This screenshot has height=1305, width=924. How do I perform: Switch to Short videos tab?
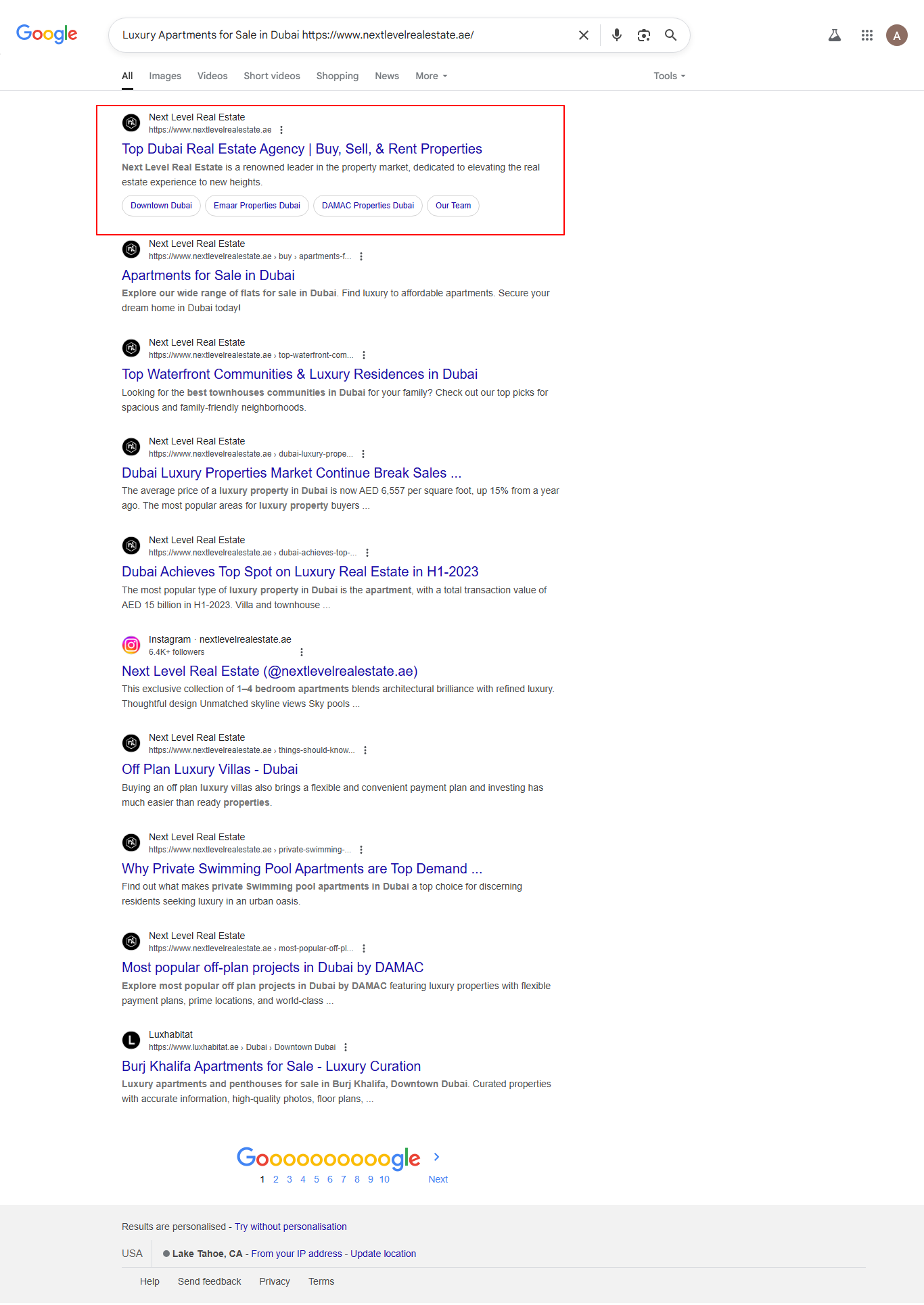(272, 76)
